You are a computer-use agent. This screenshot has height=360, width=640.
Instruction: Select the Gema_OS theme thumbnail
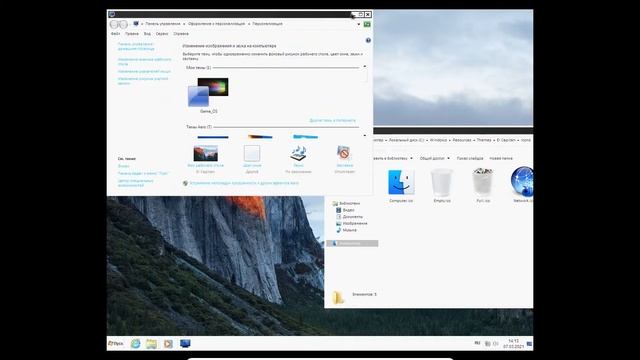pyautogui.click(x=208, y=92)
